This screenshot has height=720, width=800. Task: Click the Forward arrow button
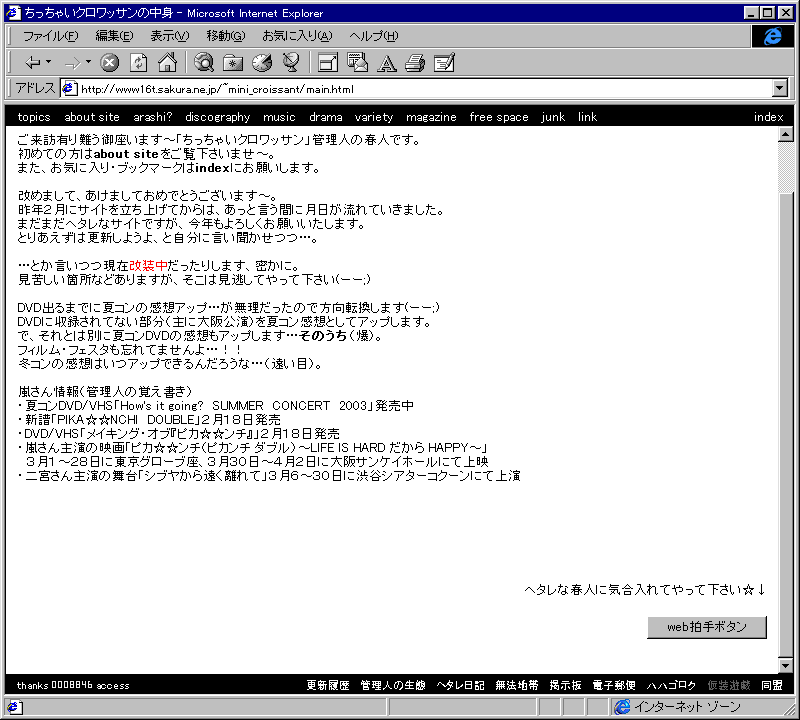click(72, 63)
